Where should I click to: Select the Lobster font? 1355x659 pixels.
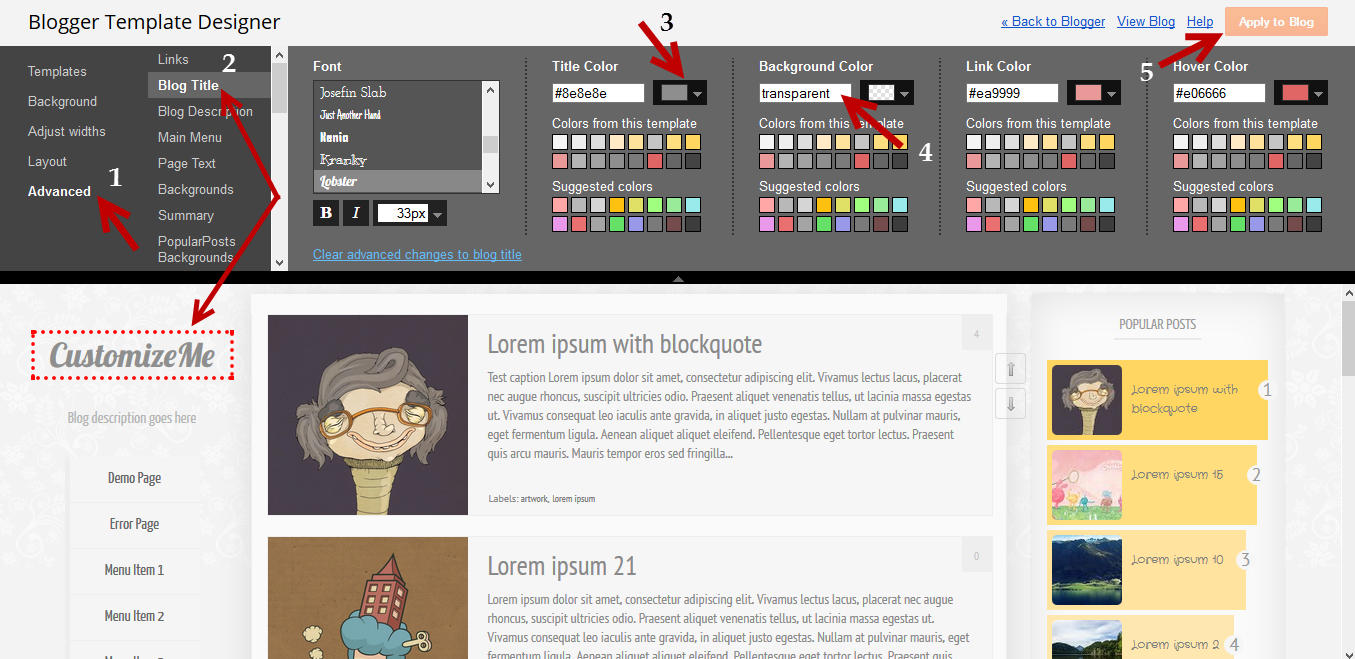tap(398, 181)
